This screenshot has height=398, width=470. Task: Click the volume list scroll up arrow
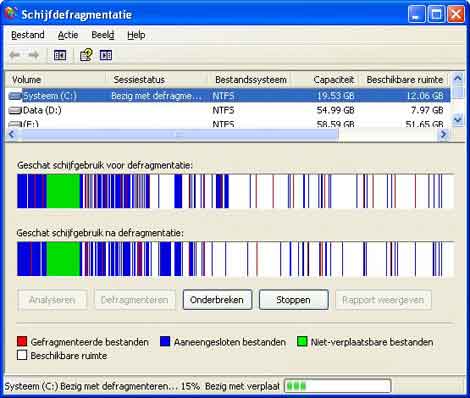pos(458,79)
